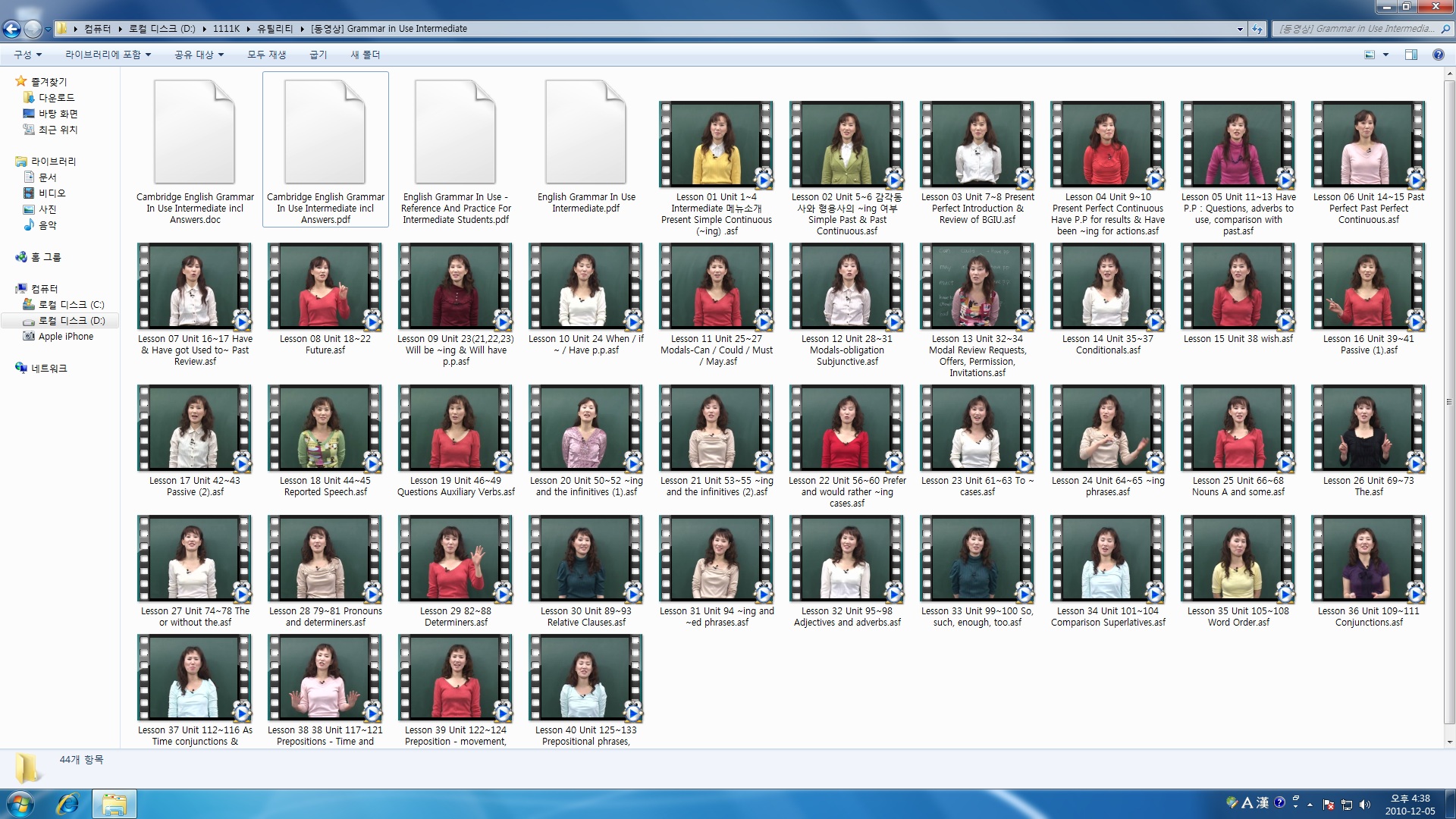Click 유틸리티 in address breadcrumb
1456x819 pixels.
click(275, 29)
